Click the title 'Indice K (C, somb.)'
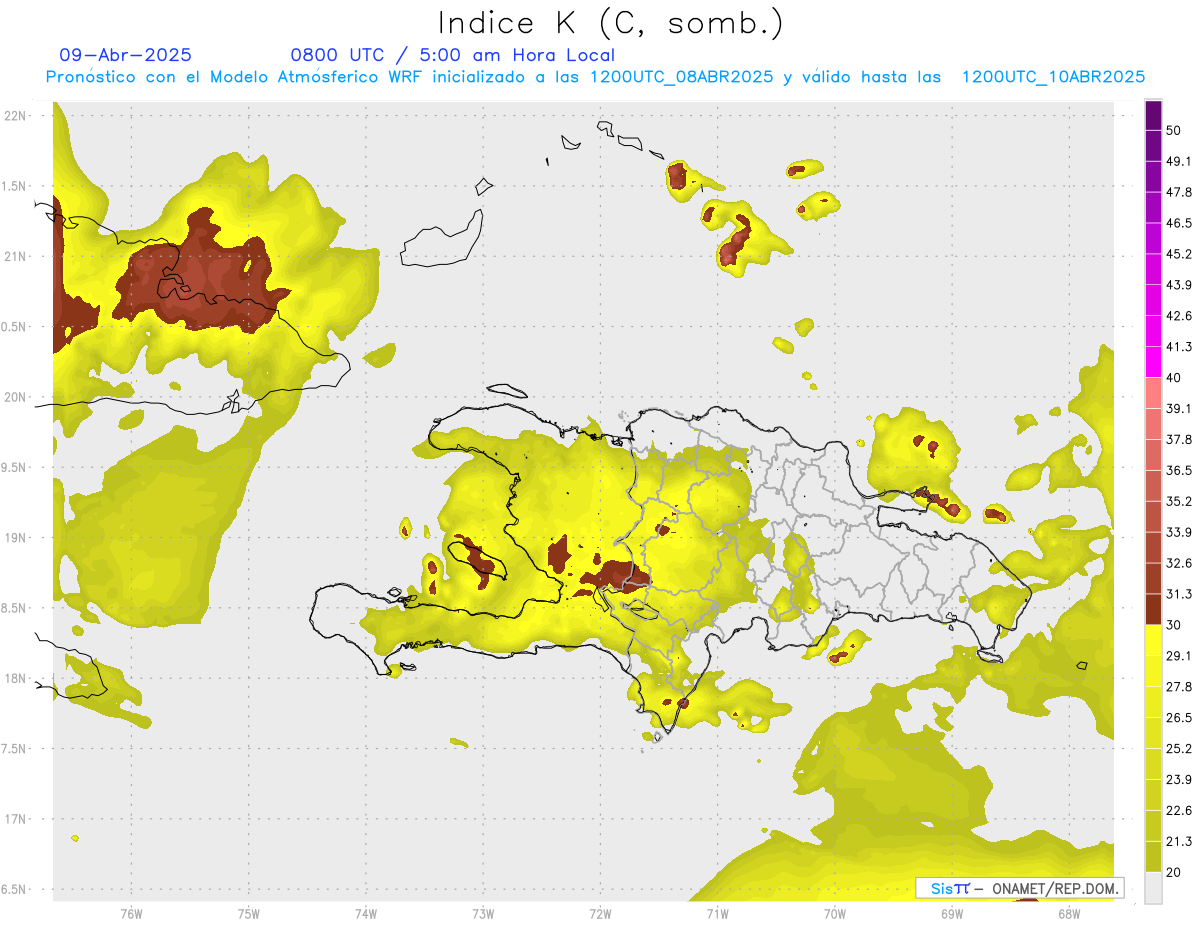 point(611,23)
